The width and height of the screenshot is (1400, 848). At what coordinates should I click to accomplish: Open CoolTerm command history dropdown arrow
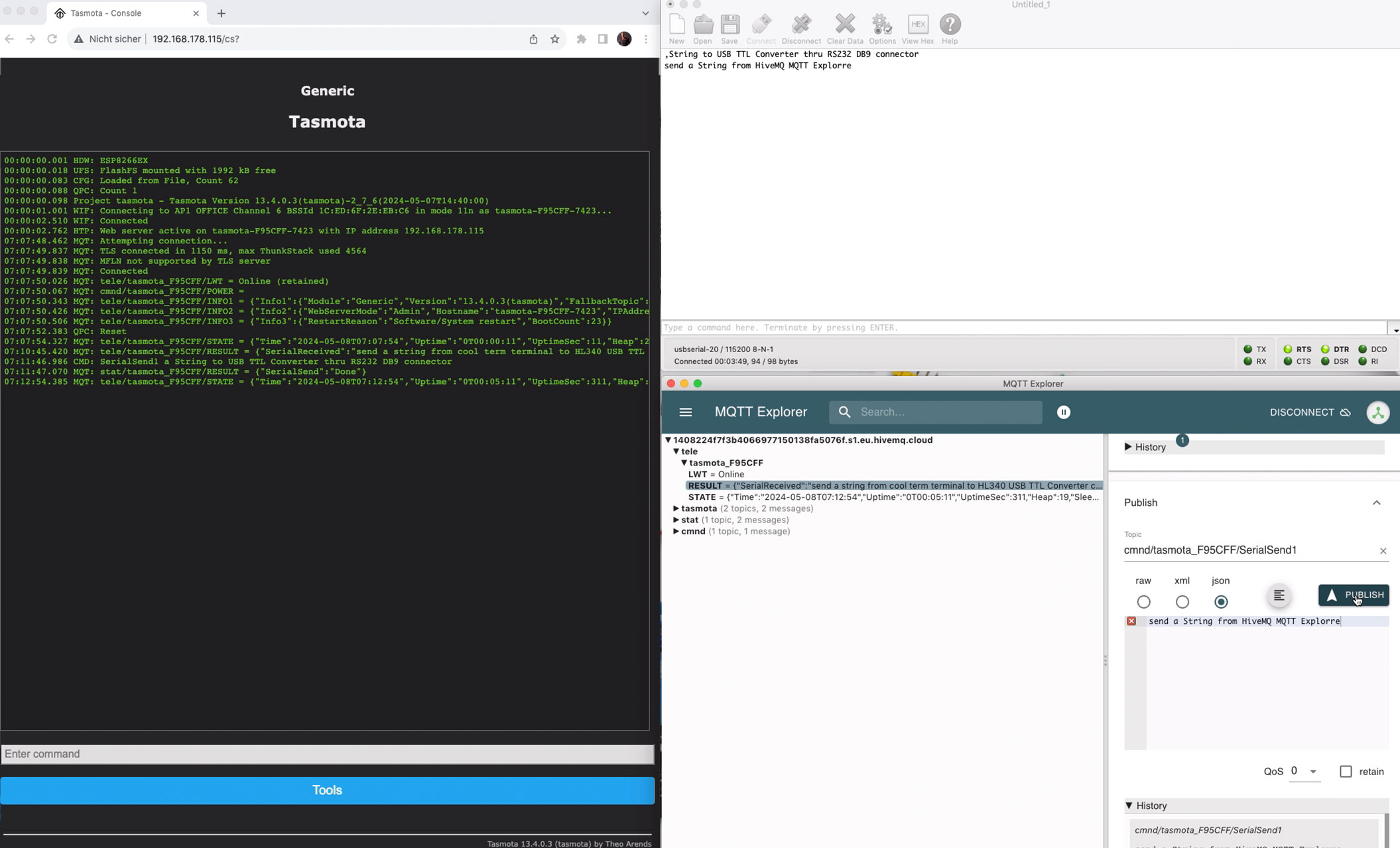pos(1394,328)
